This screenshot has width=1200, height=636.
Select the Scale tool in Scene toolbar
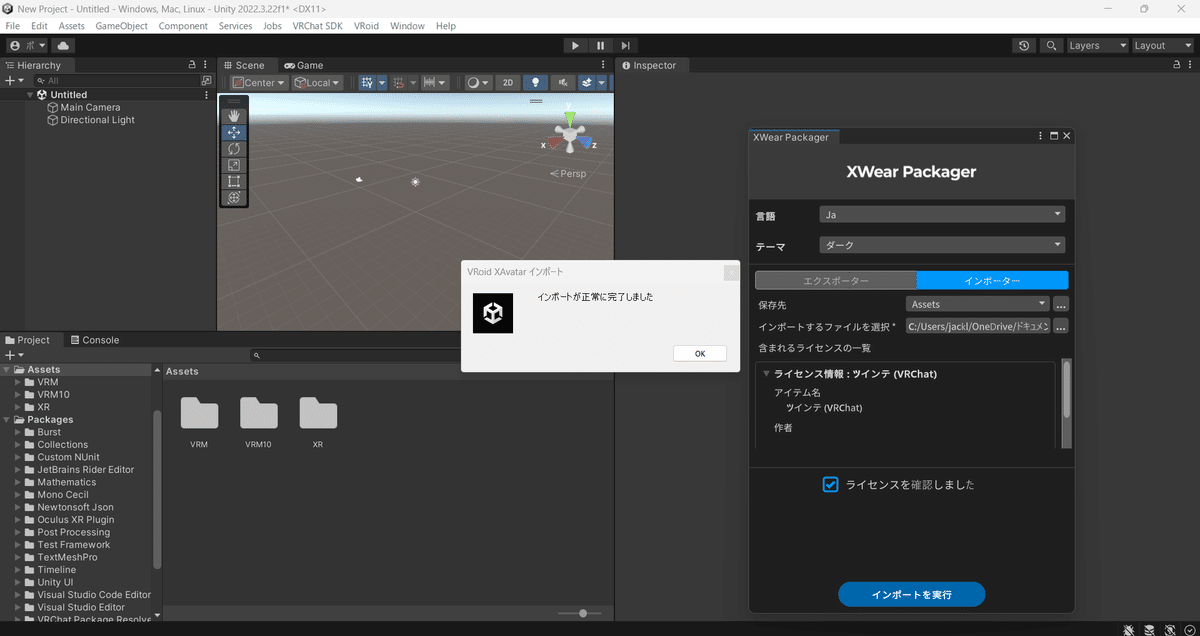(x=234, y=165)
